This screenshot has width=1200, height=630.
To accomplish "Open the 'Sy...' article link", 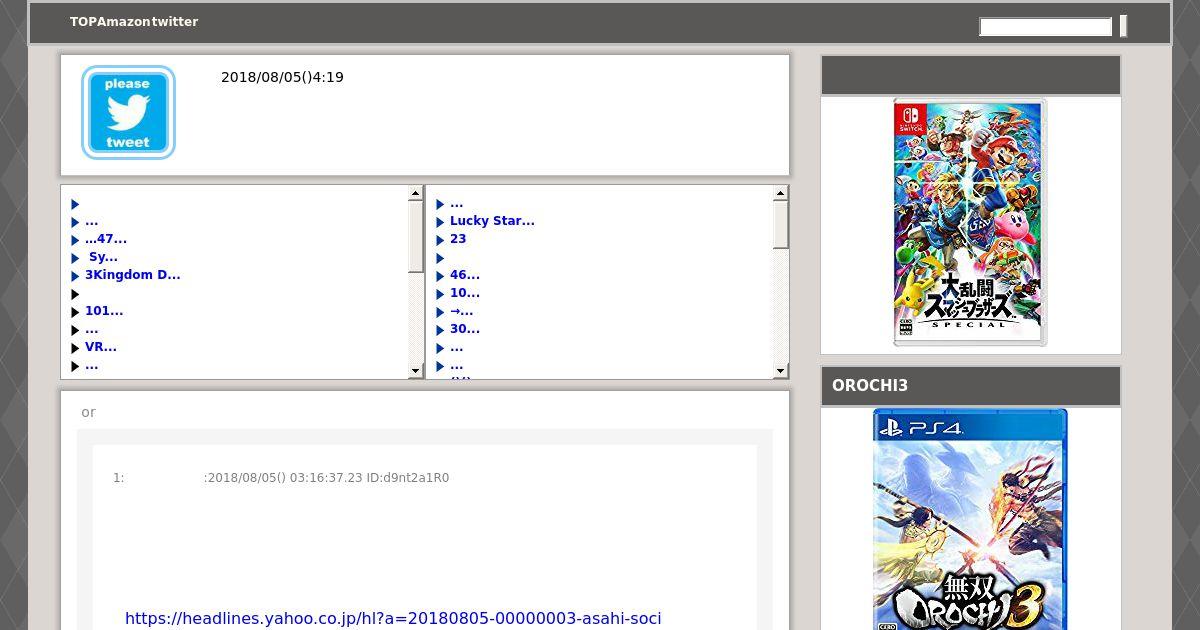I will [x=103, y=257].
